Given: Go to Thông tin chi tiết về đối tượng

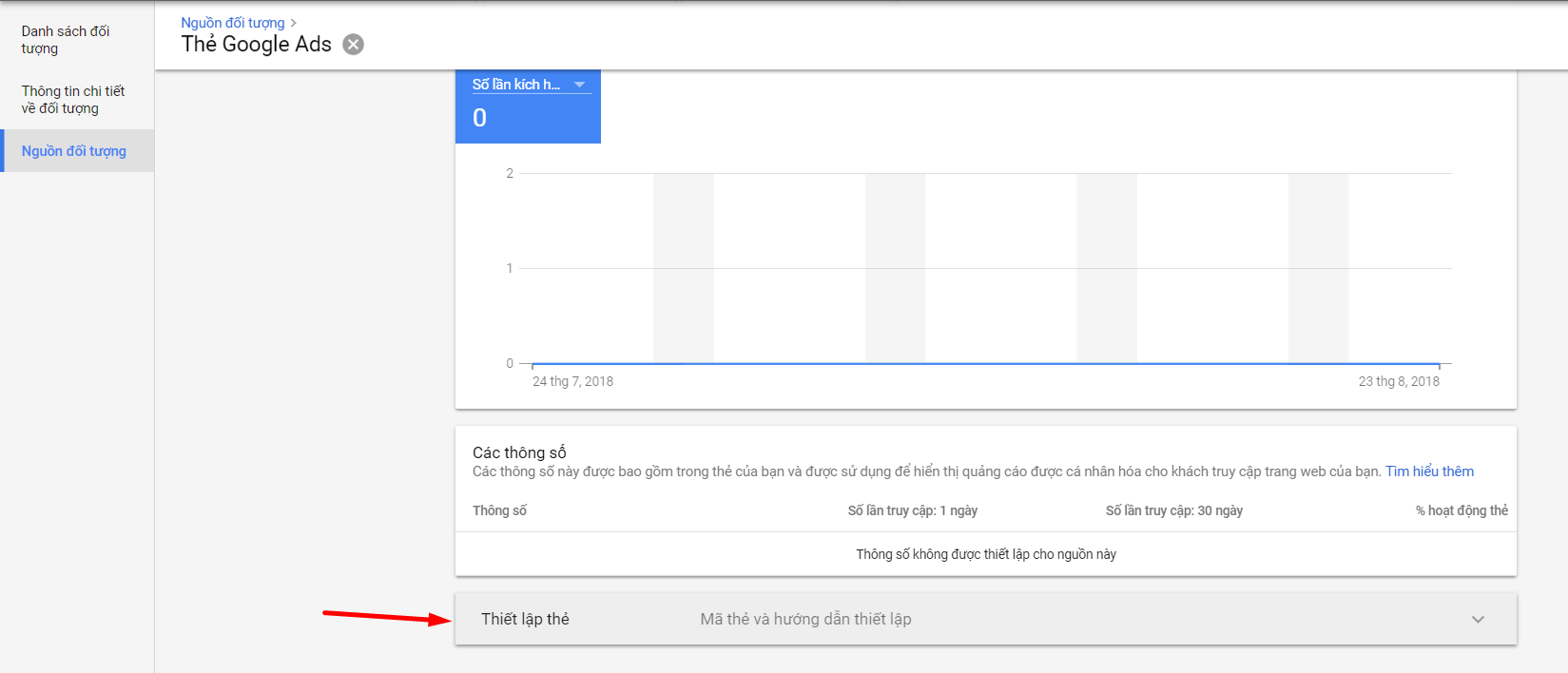Looking at the screenshot, I should point(73,100).
